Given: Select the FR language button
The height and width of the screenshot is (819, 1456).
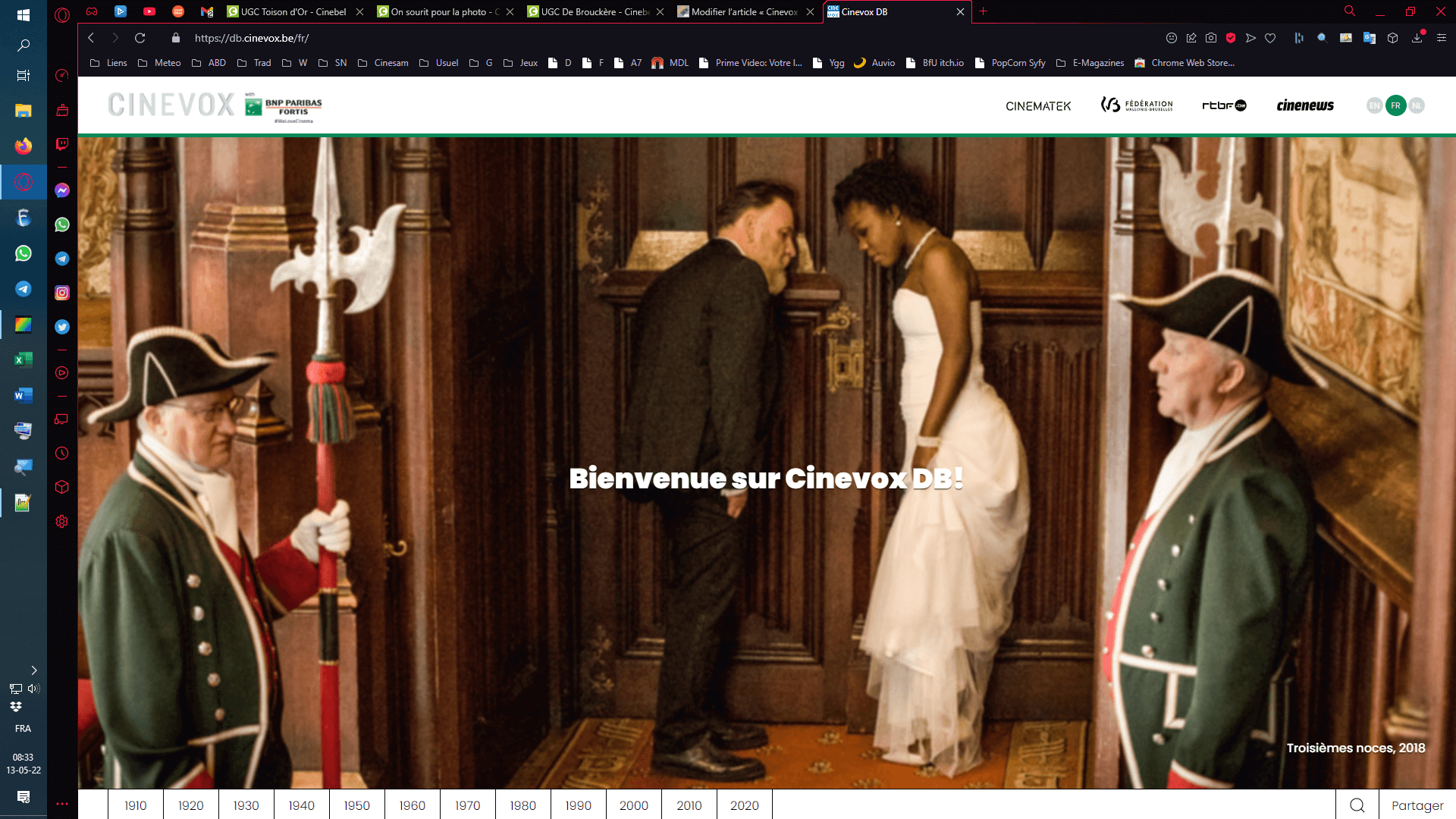Looking at the screenshot, I should (1395, 105).
